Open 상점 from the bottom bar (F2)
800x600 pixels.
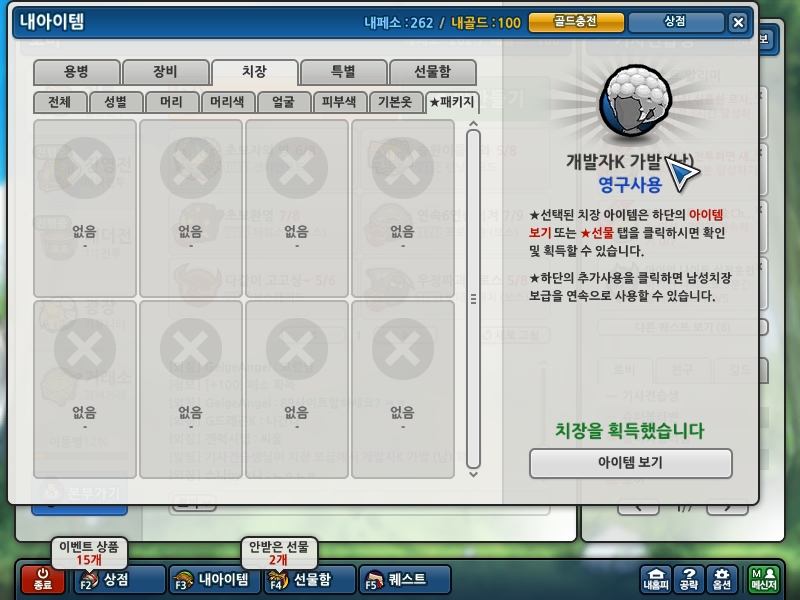click(x=120, y=580)
